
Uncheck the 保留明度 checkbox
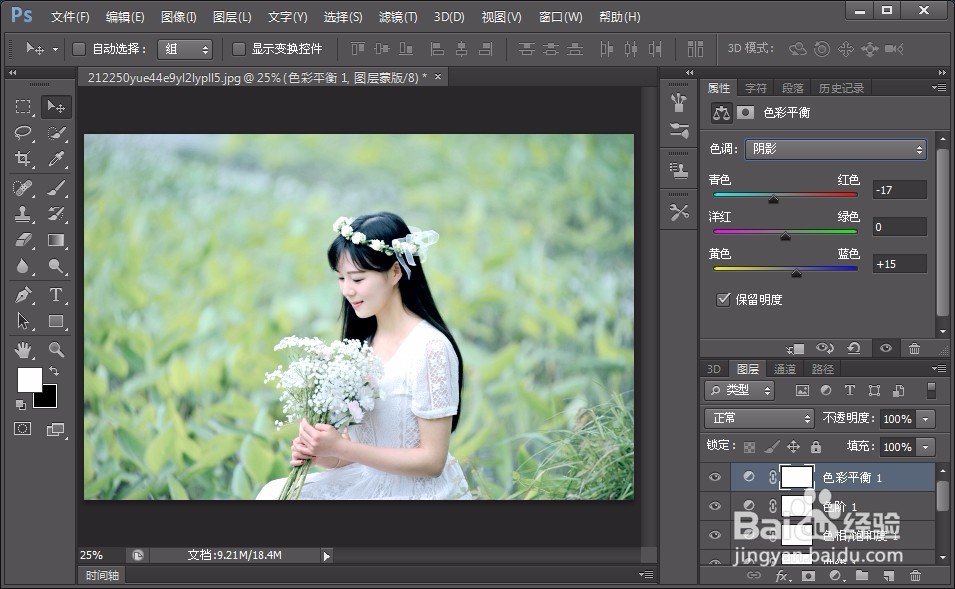coord(723,299)
